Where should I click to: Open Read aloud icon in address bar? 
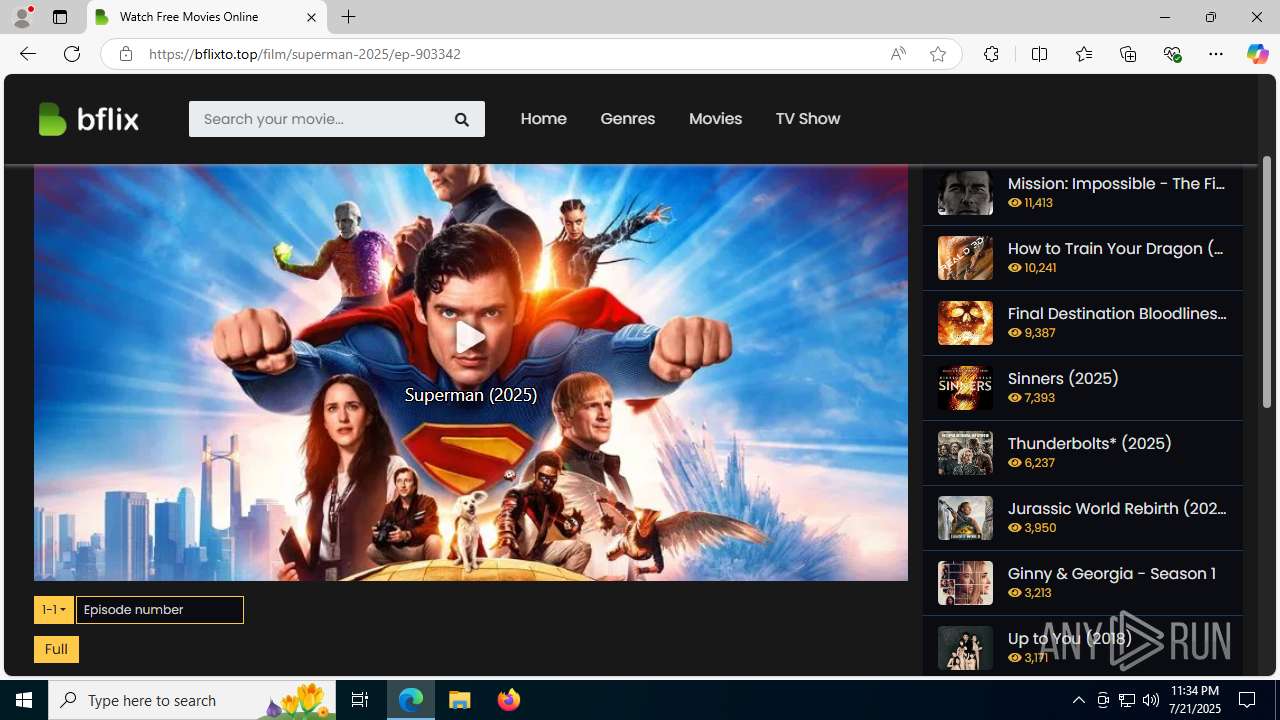(898, 54)
